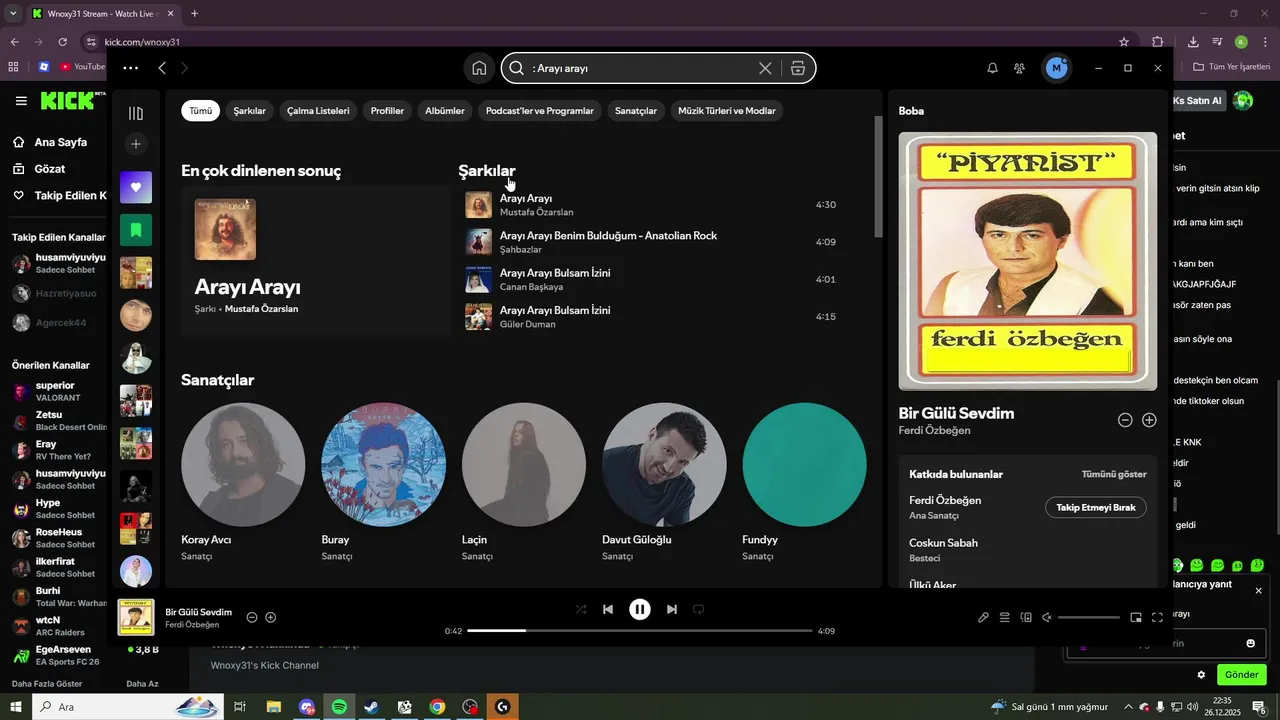Play Arayı Arayı Bulsam İzini by Güler Duman
The height and width of the screenshot is (720, 1280).
tap(650, 317)
